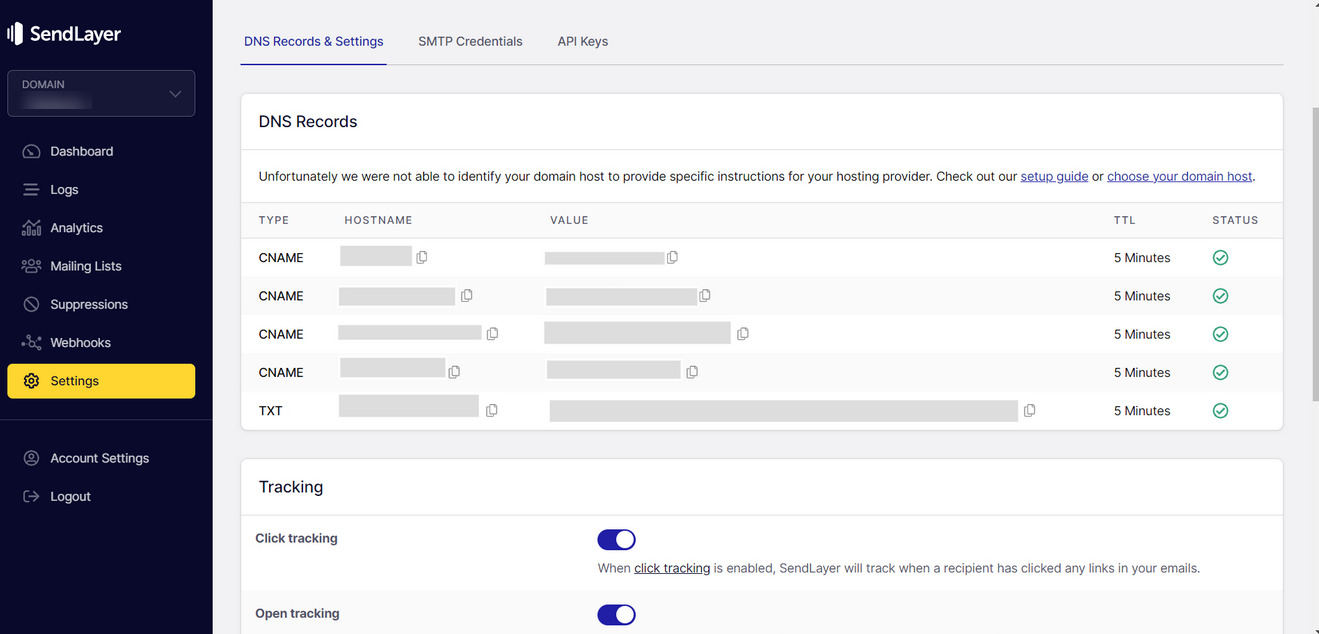Copy value of third CNAME record
The height and width of the screenshot is (634, 1319).
point(743,334)
